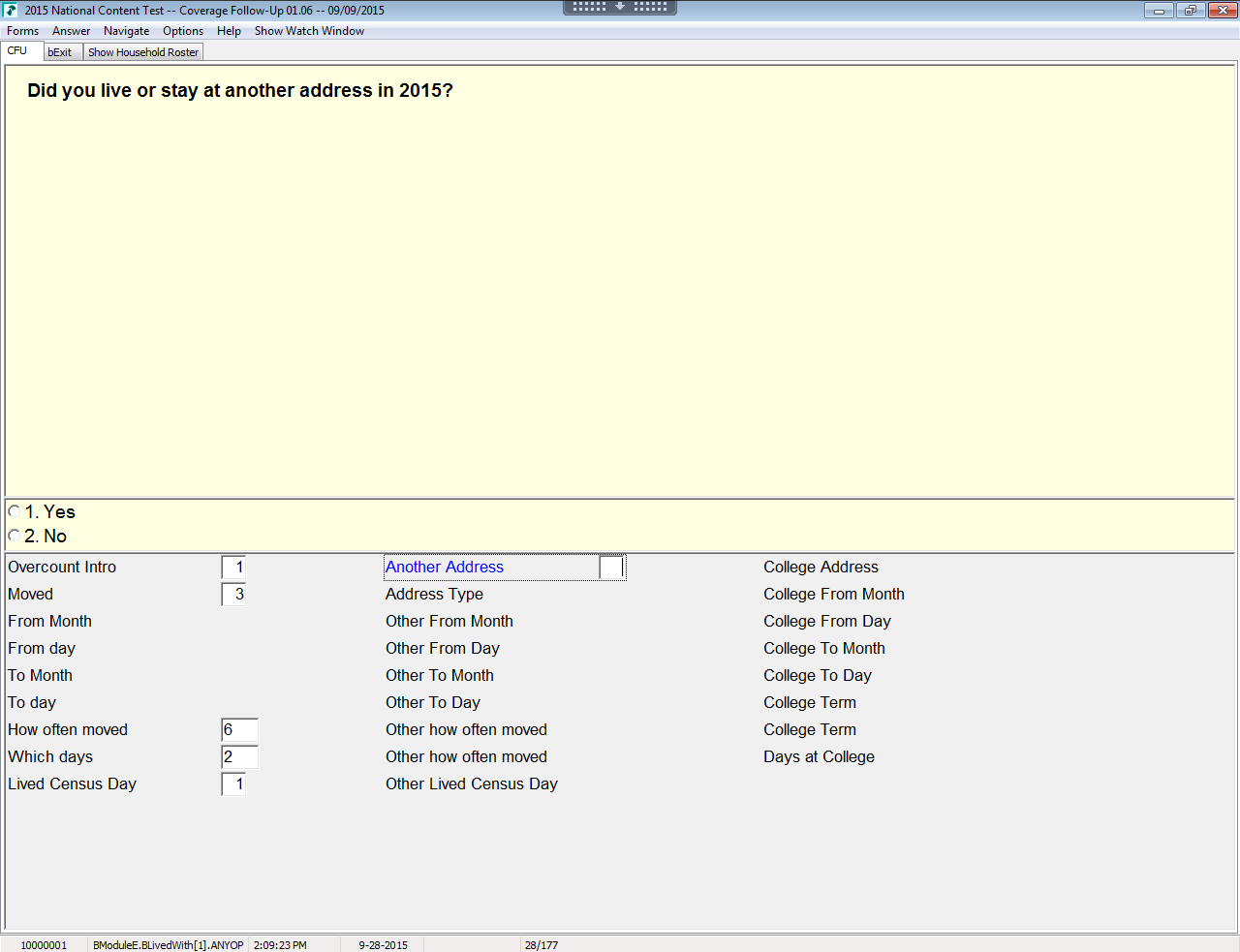The image size is (1240, 952).
Task: Select the '1. Yes' radio option
Action: [x=15, y=511]
